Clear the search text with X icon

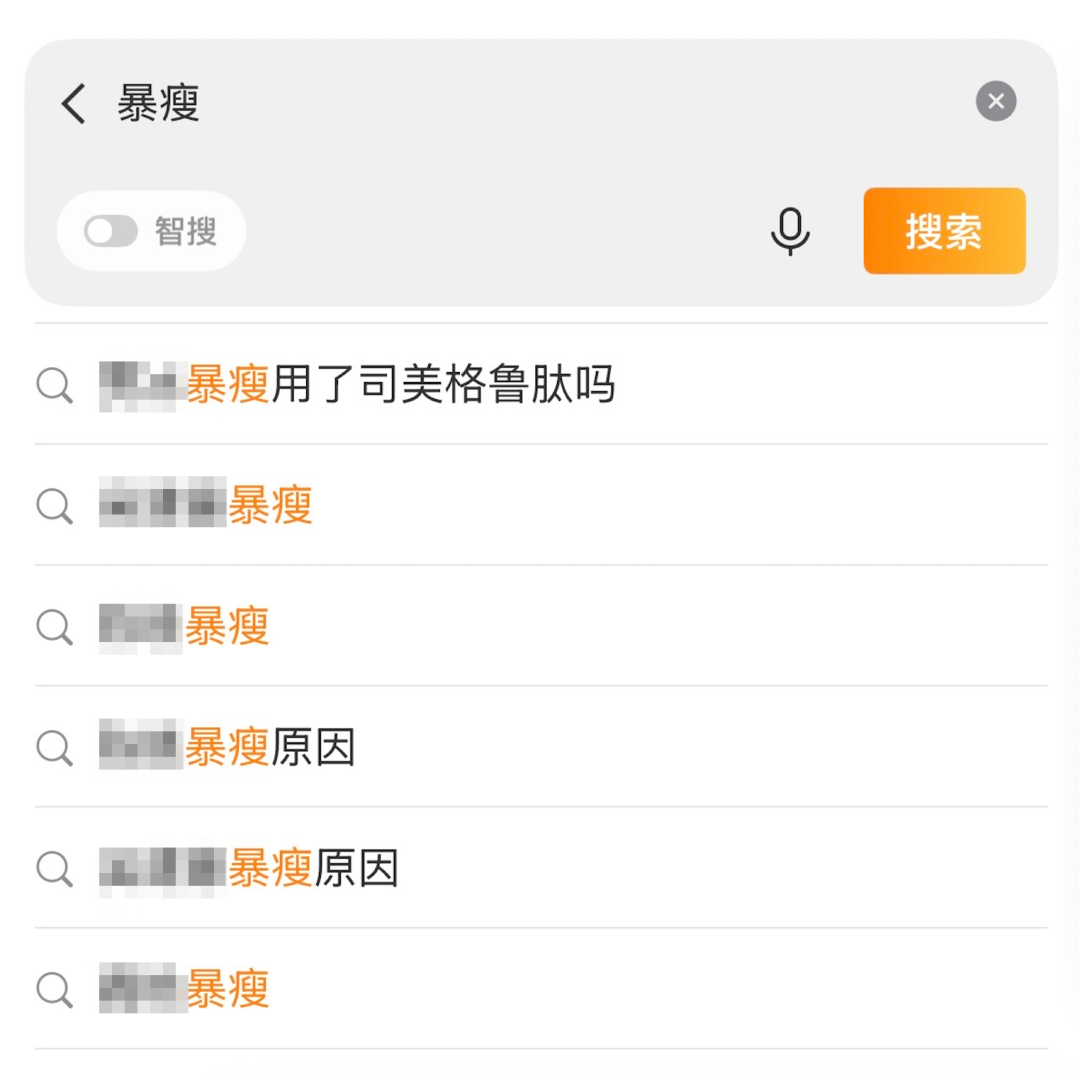(996, 101)
